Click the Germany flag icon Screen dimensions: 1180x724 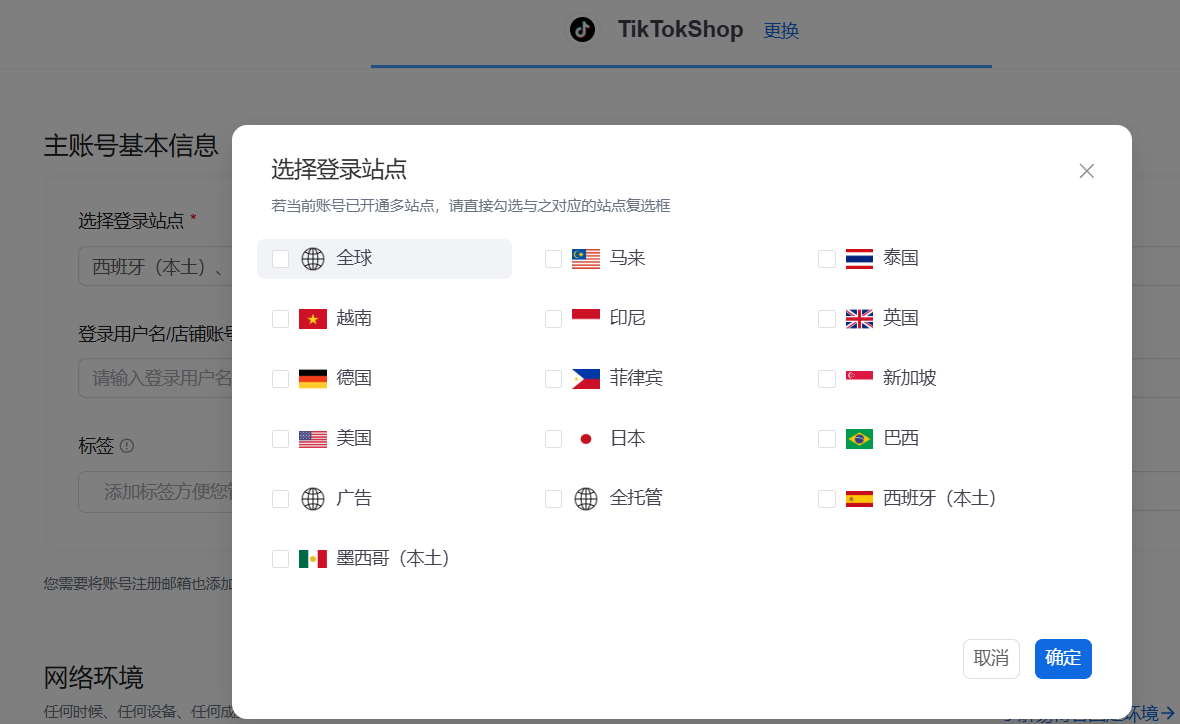tap(313, 379)
